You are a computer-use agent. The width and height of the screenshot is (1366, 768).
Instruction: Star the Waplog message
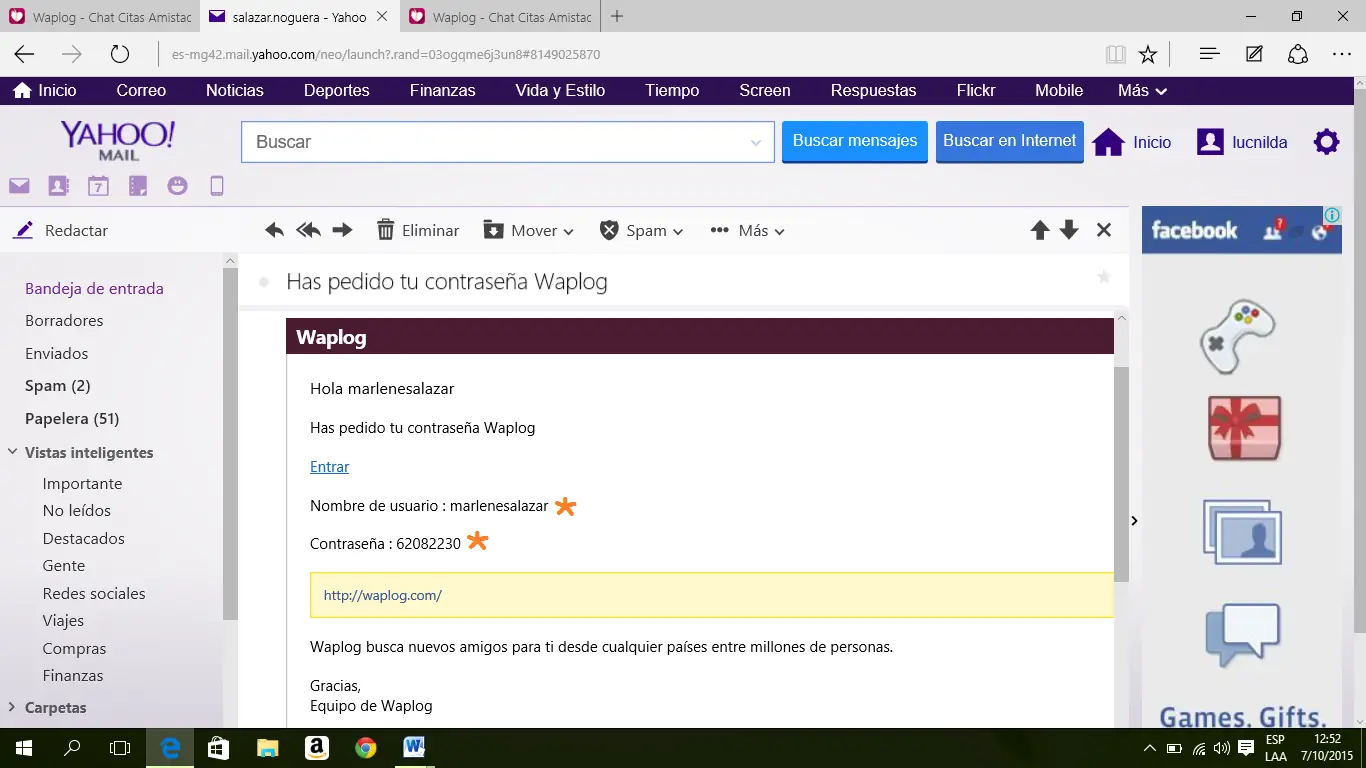click(x=1104, y=277)
